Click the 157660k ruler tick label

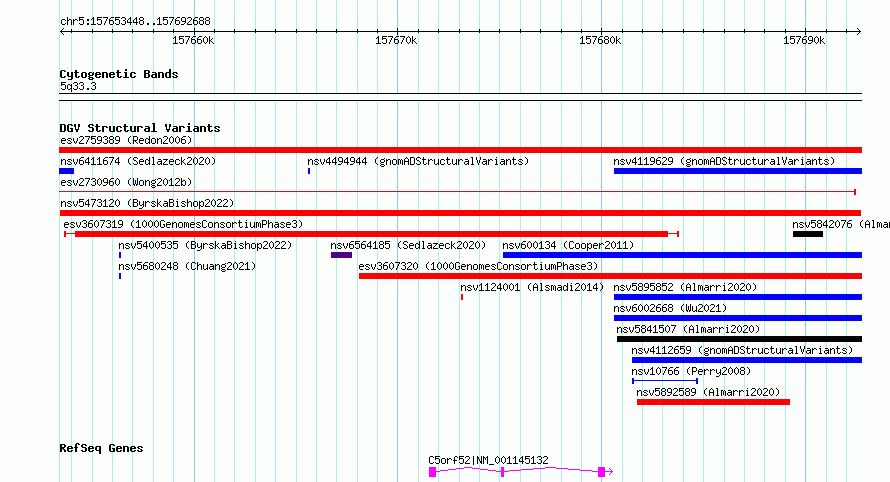click(193, 40)
